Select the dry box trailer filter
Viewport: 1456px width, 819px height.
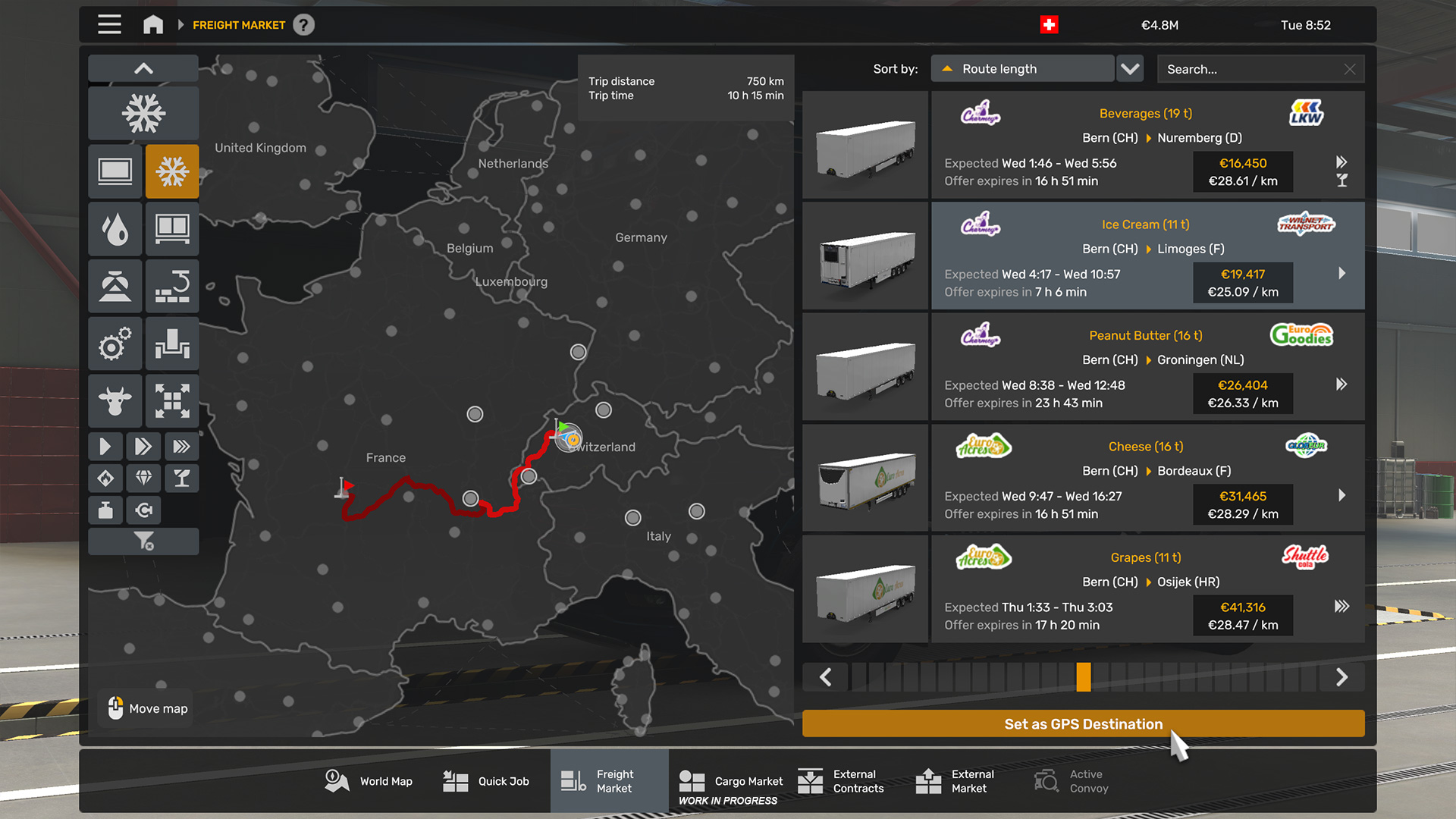(x=115, y=171)
